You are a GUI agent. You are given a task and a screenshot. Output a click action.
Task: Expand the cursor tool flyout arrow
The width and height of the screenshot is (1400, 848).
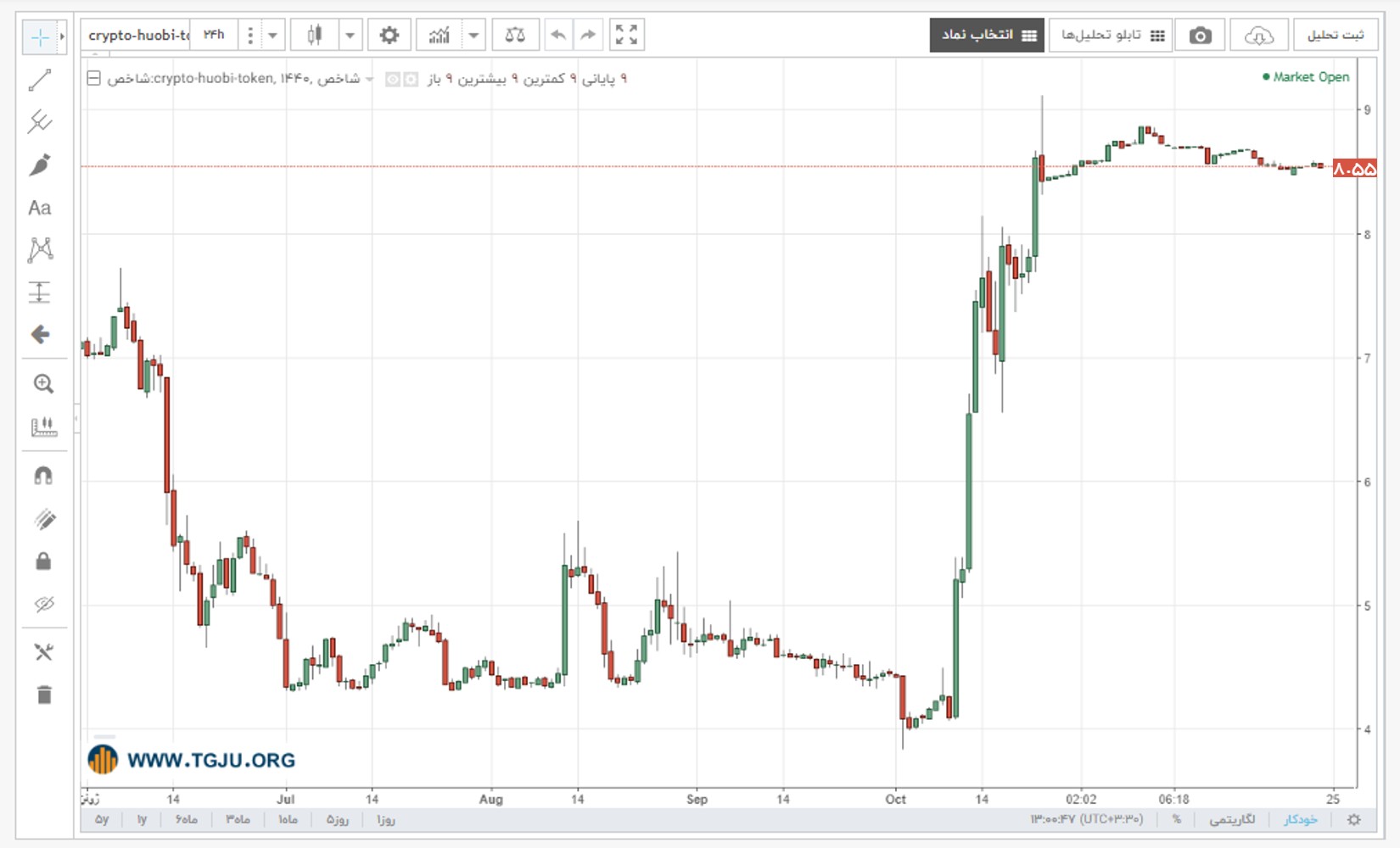pyautogui.click(x=62, y=37)
